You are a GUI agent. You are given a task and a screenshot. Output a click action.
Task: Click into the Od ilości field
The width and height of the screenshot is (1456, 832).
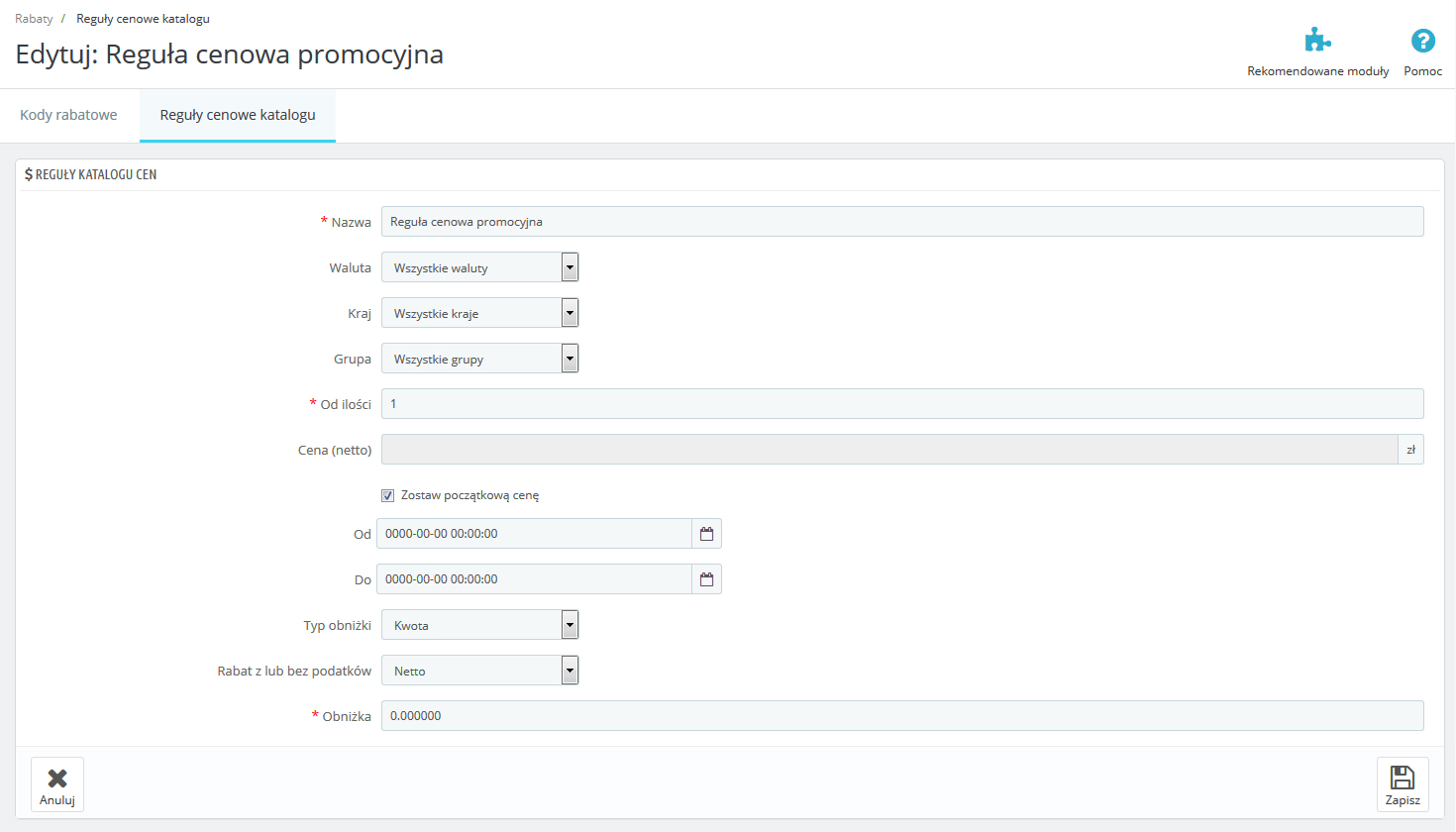pos(901,404)
